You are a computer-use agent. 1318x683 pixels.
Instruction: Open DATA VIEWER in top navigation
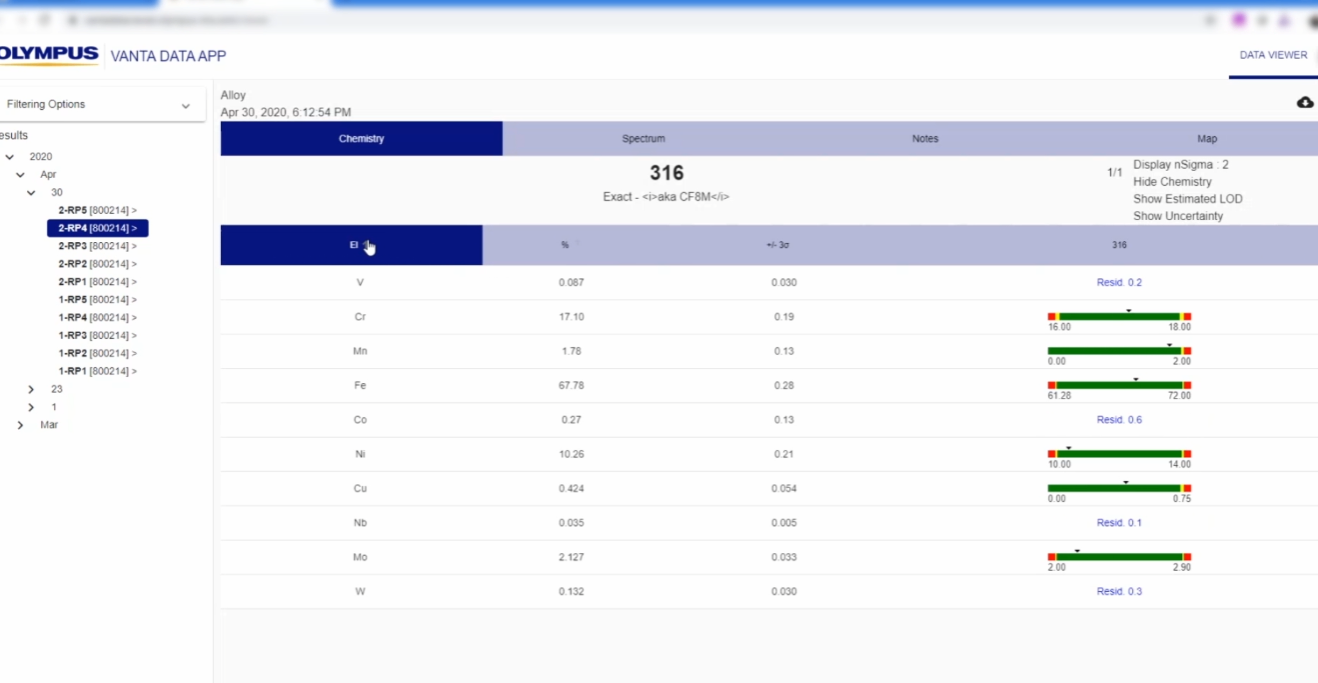[1273, 56]
